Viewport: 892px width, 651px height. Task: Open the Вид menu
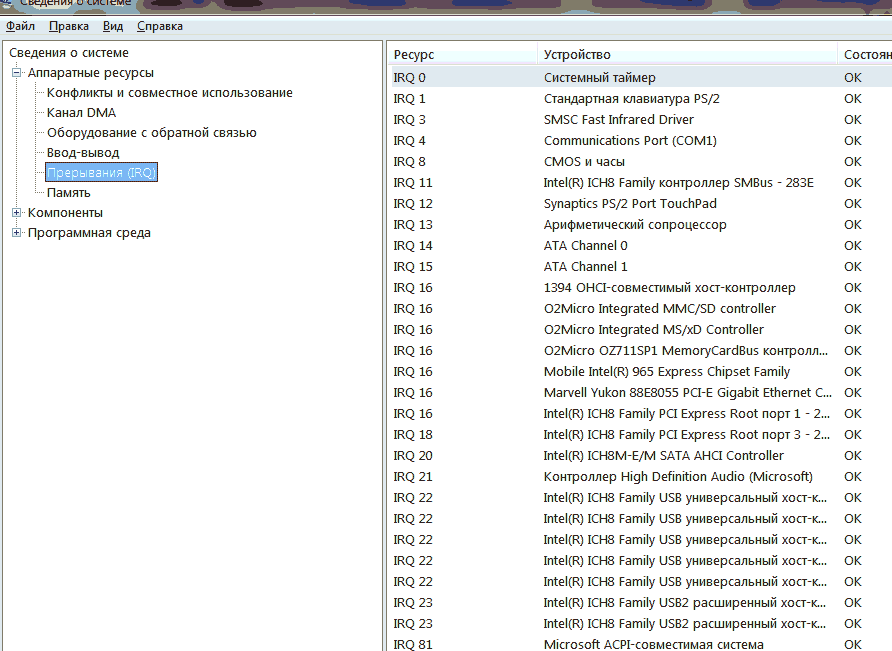pyautogui.click(x=113, y=26)
